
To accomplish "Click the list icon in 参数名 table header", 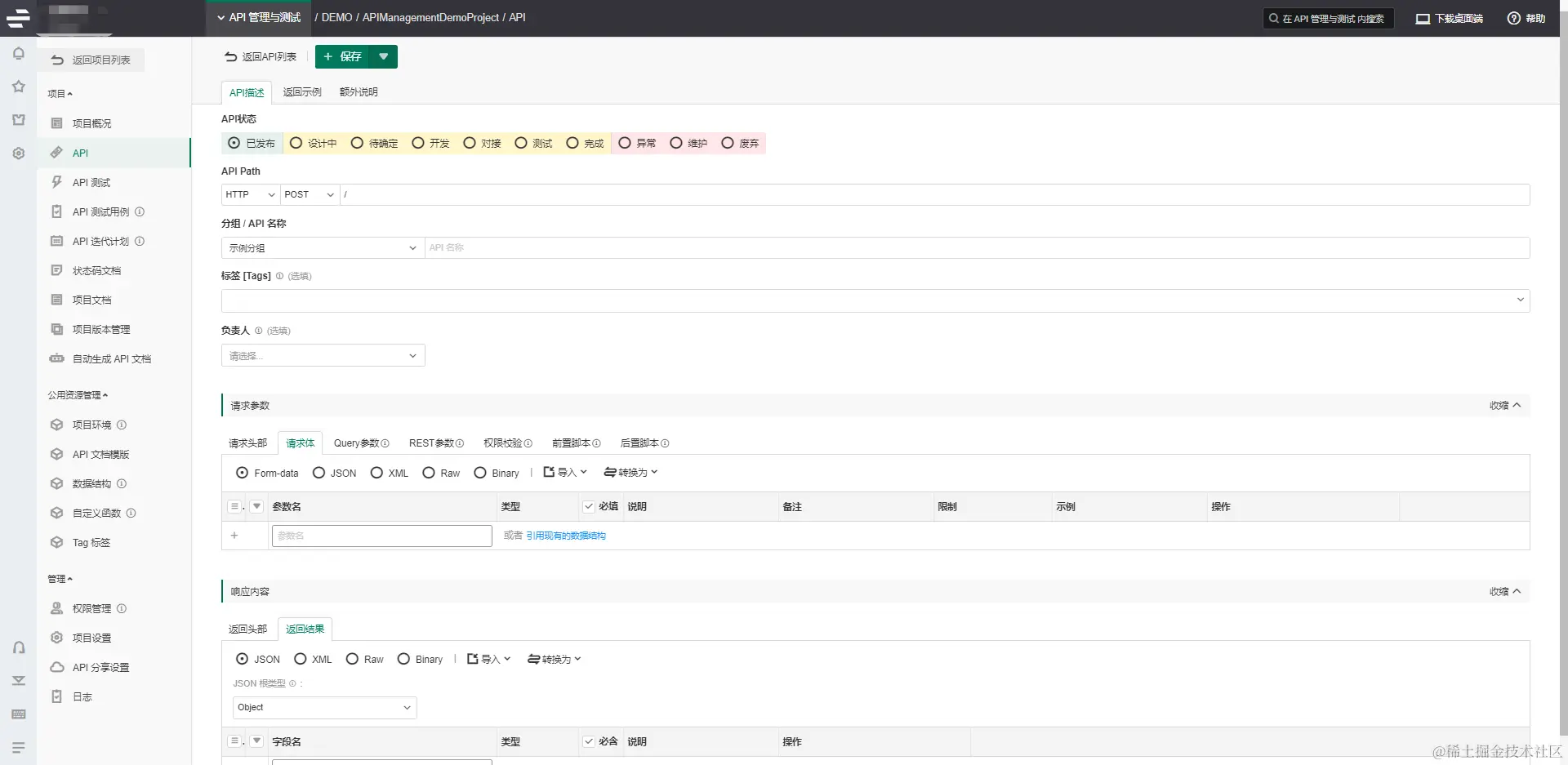I will click(235, 506).
